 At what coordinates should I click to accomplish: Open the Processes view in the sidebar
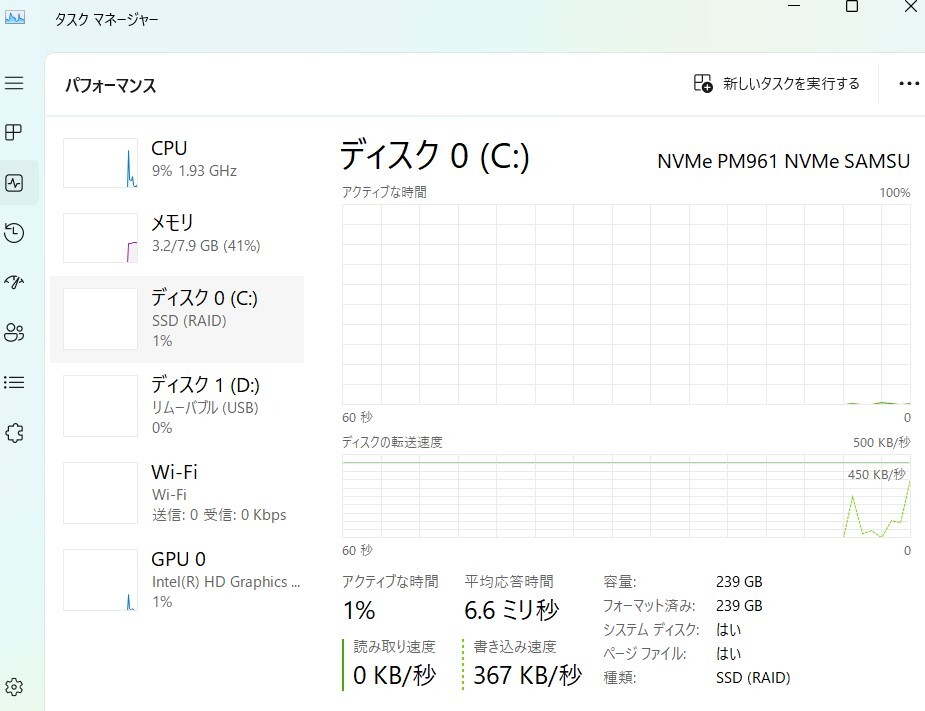point(15,132)
